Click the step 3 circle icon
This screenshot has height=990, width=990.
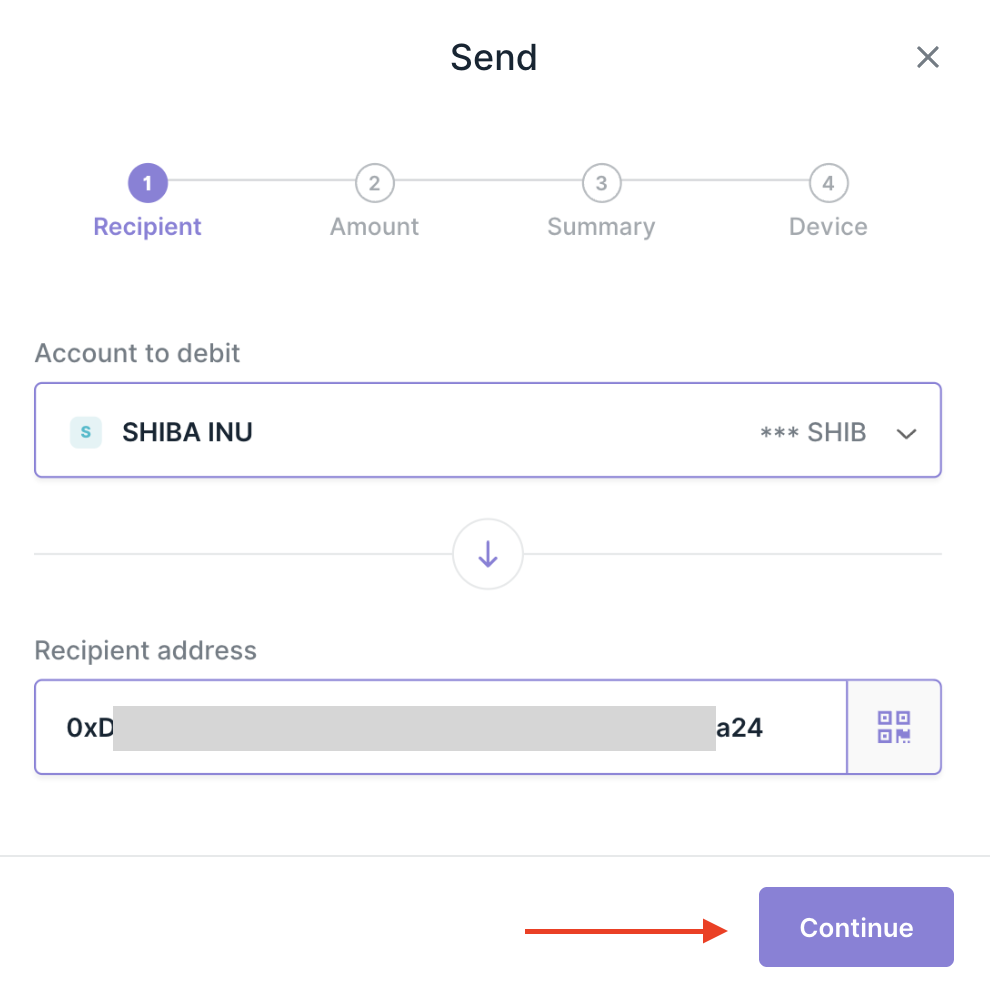point(601,183)
